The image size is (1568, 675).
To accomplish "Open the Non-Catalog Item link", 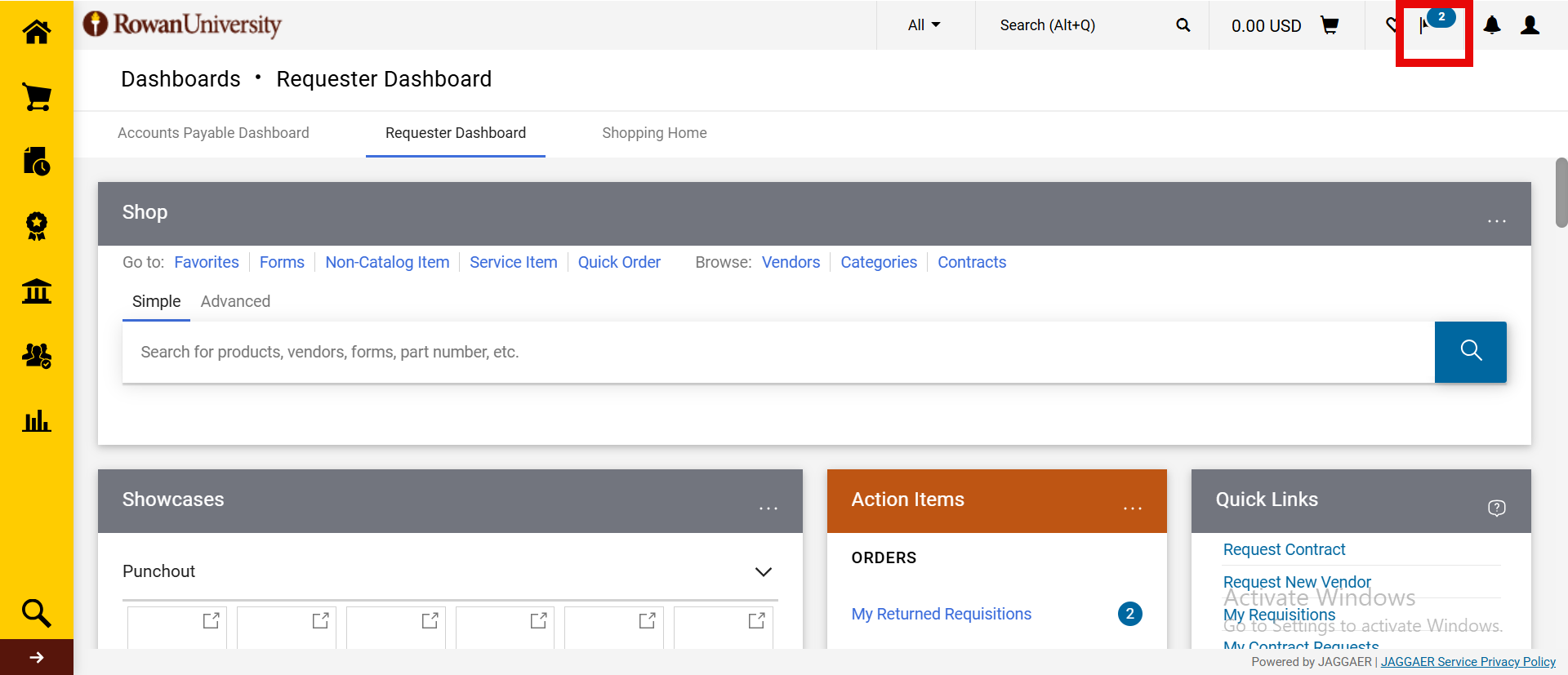I will [x=387, y=262].
